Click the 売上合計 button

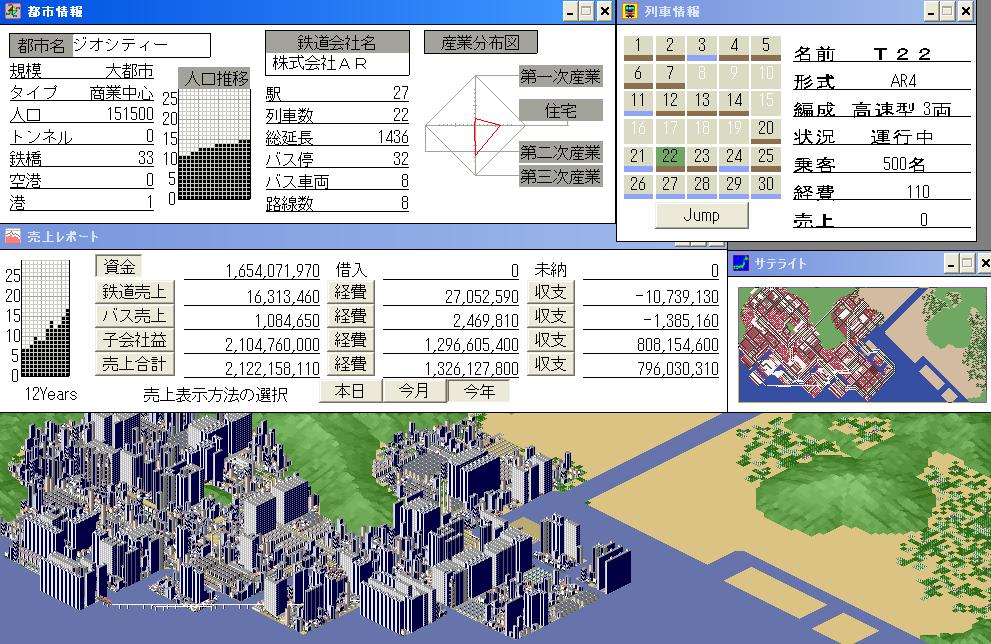point(135,363)
